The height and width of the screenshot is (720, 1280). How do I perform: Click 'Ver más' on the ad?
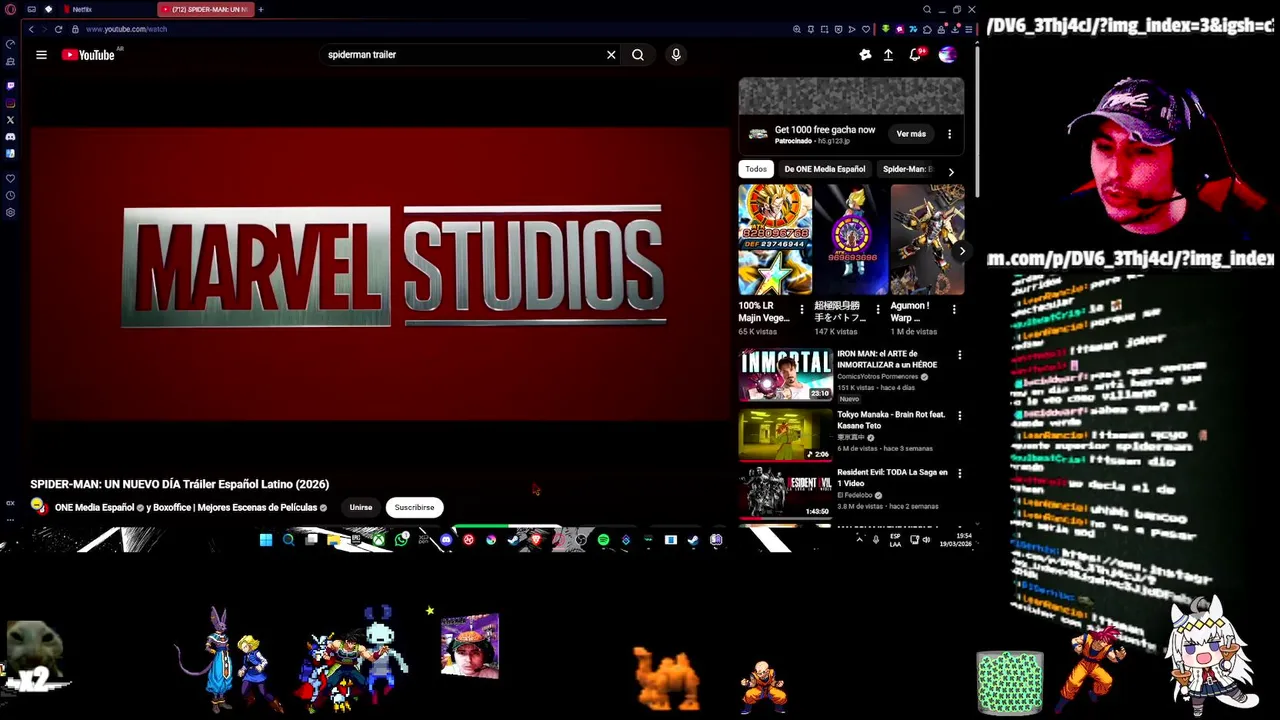[x=911, y=134]
